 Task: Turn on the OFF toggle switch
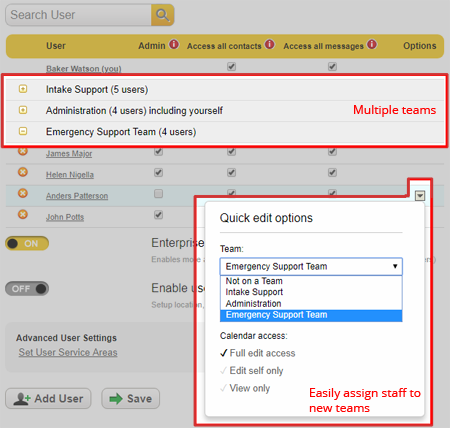tap(27, 289)
